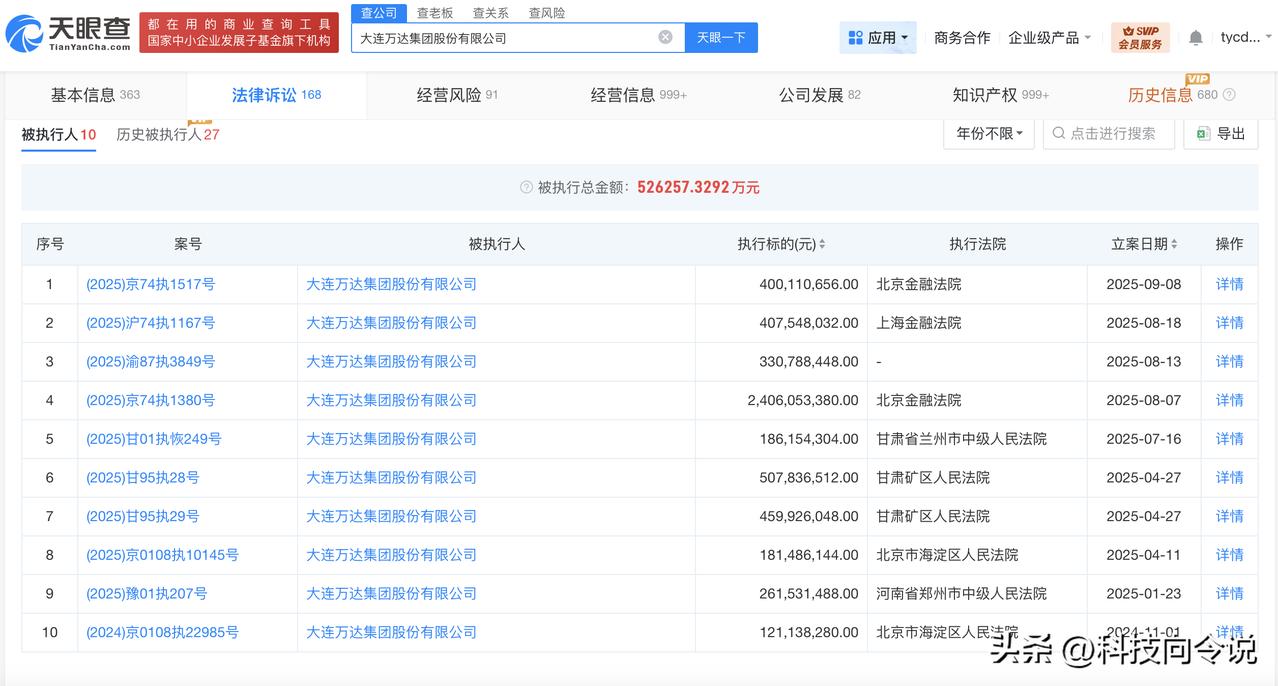Screen dimensions: 1278x686
Task: Click 甘肃省兰州市中级人民法院 court cell
Action: 961,439
